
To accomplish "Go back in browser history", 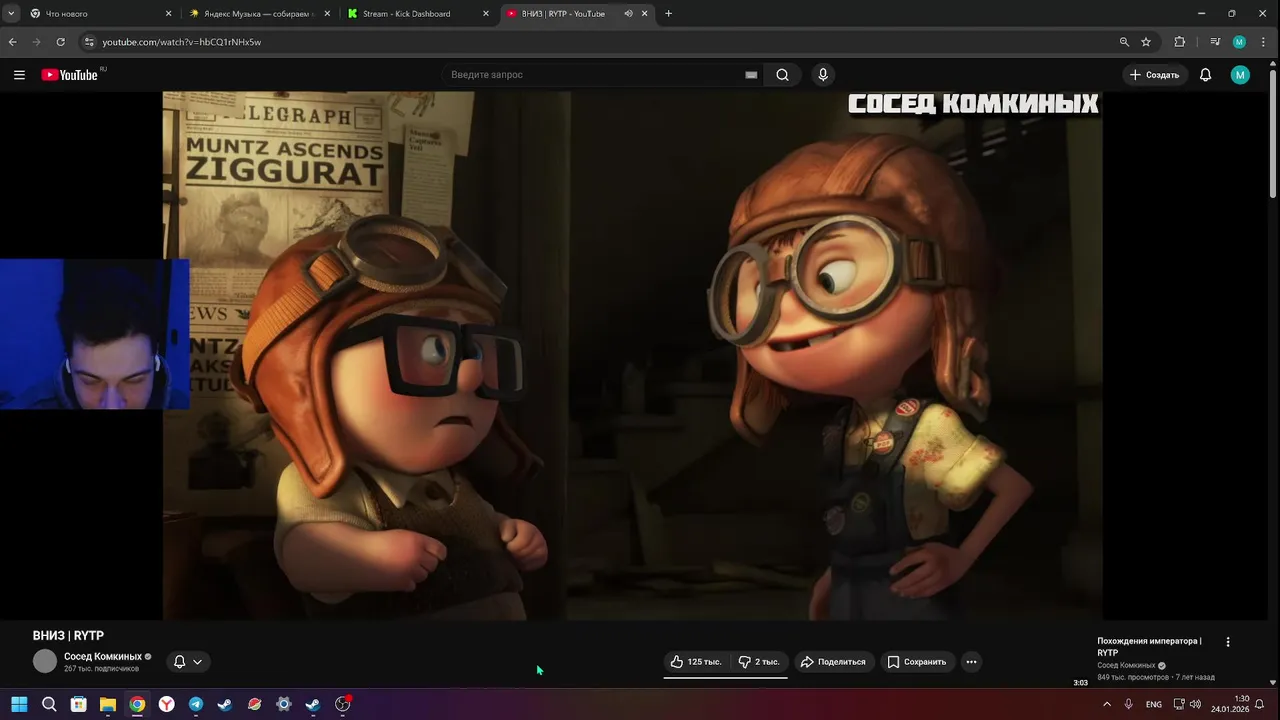I will click(x=13, y=42).
